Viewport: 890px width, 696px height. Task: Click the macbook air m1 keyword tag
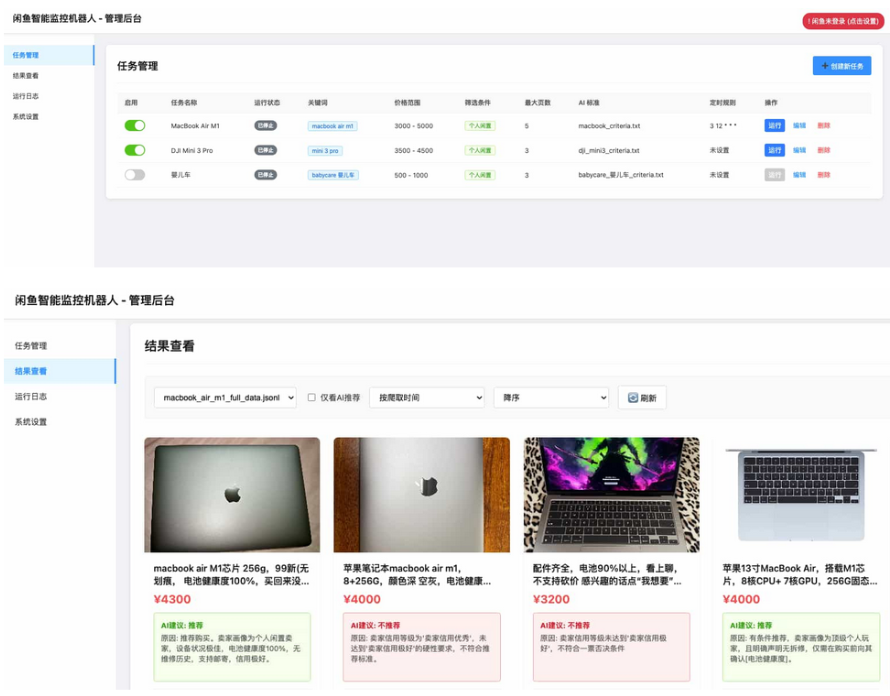point(332,126)
